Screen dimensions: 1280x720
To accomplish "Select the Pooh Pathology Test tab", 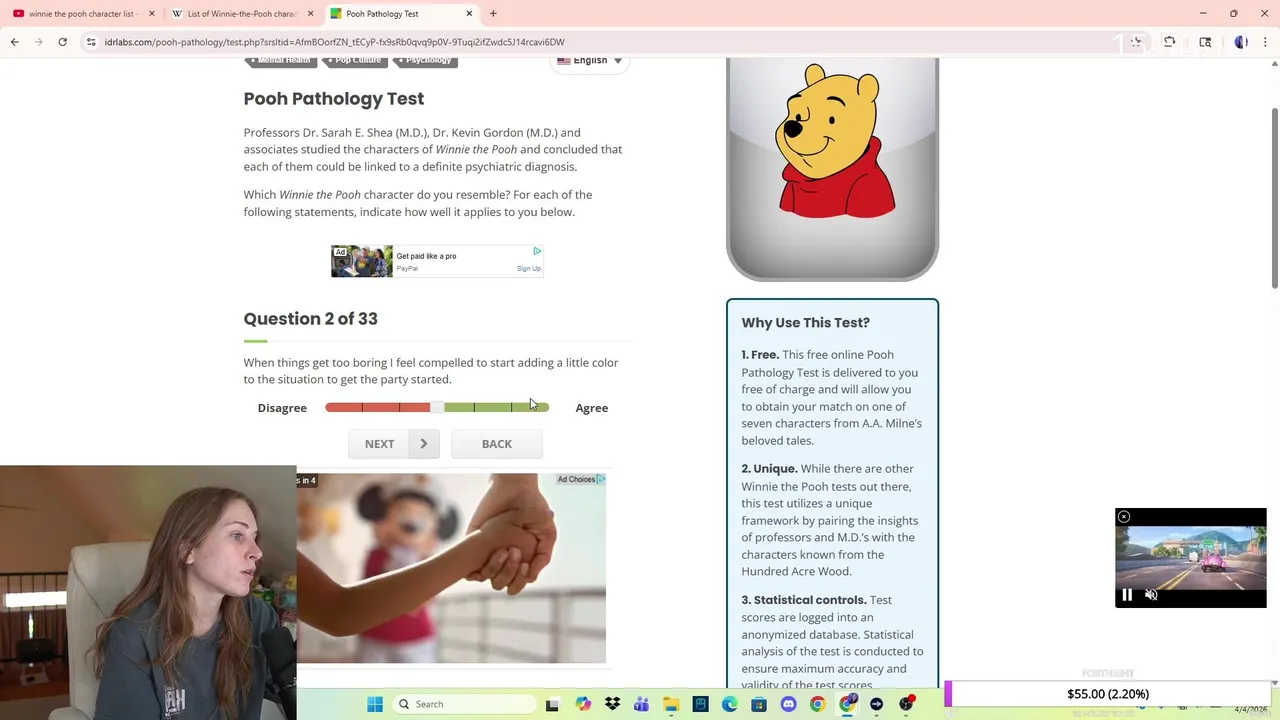I will [400, 14].
